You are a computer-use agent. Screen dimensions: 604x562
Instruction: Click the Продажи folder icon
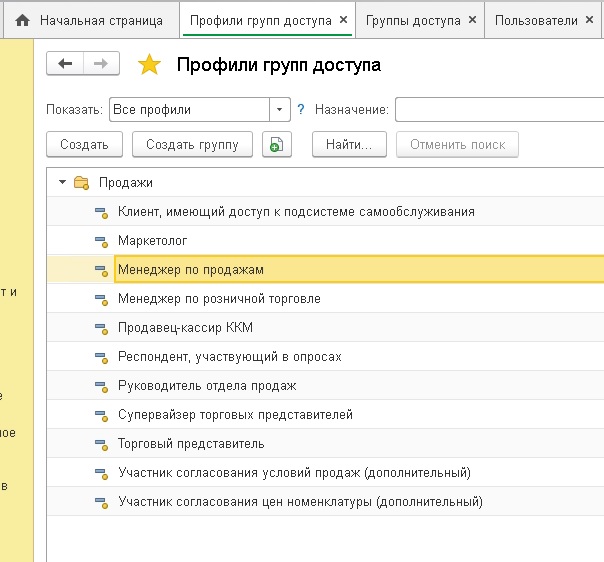coord(81,183)
